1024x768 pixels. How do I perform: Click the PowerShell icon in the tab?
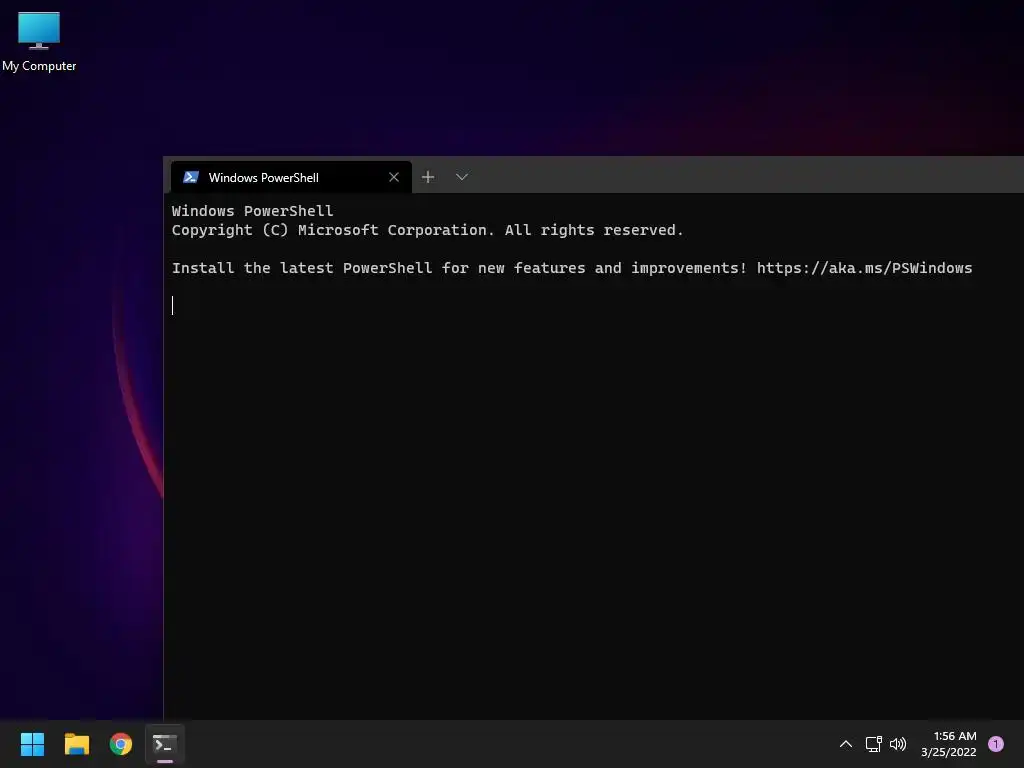tap(191, 177)
